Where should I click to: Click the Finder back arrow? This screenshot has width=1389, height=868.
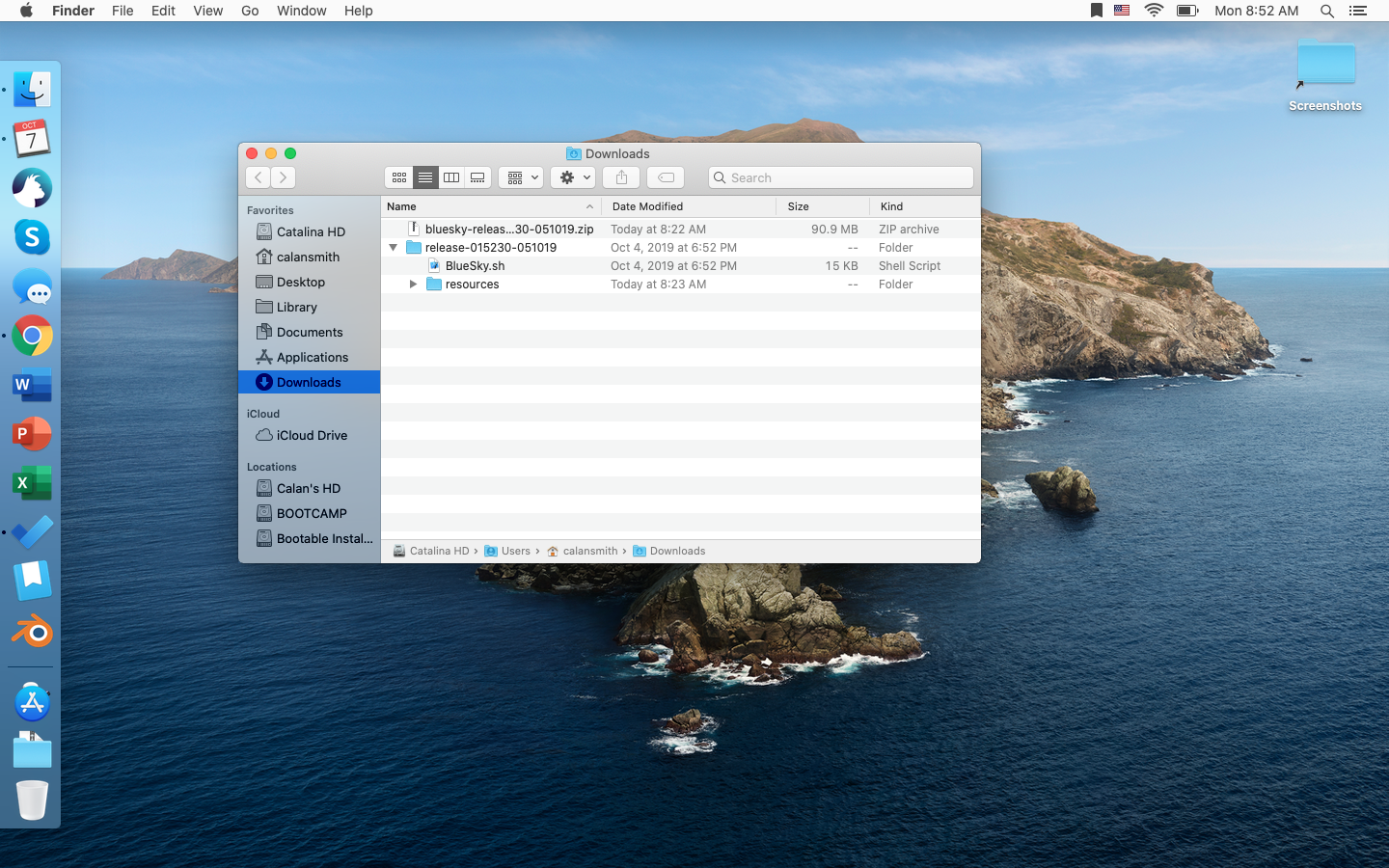(x=258, y=177)
